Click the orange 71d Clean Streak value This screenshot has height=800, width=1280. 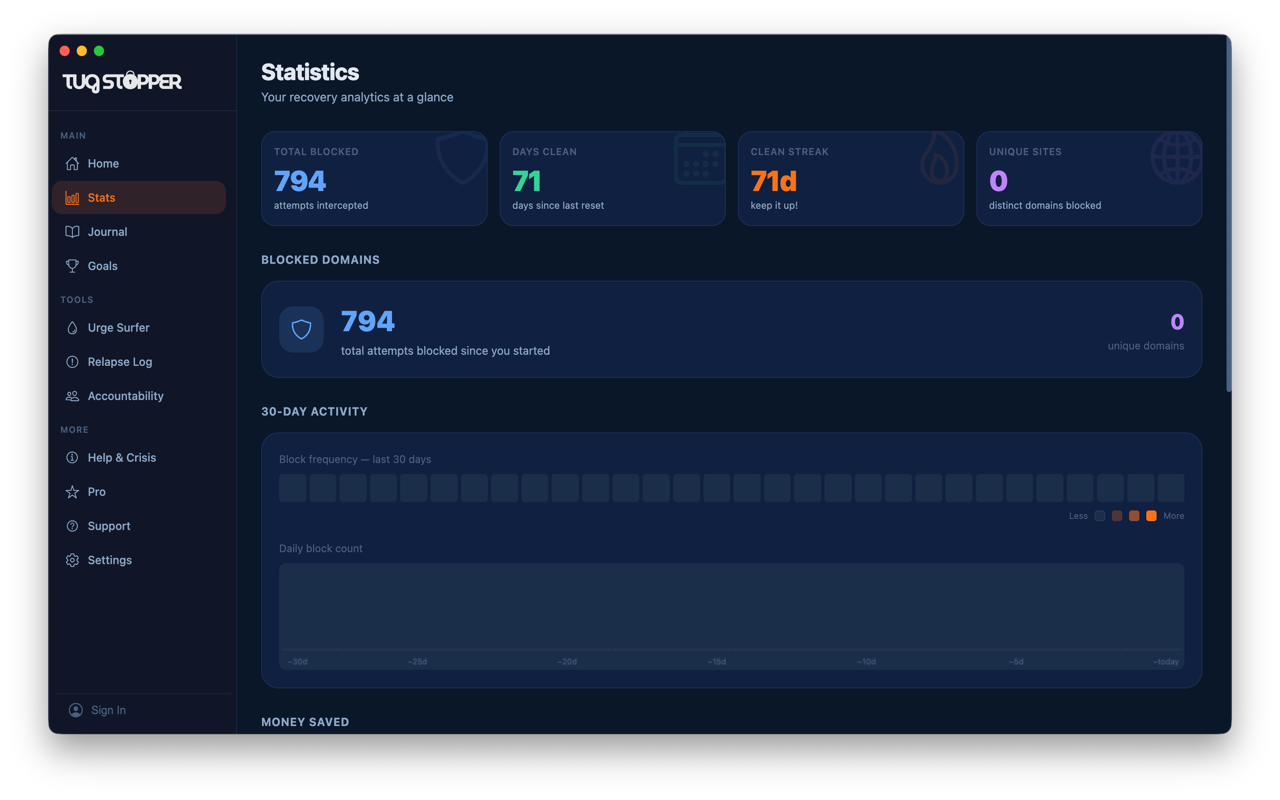pyautogui.click(x=774, y=181)
